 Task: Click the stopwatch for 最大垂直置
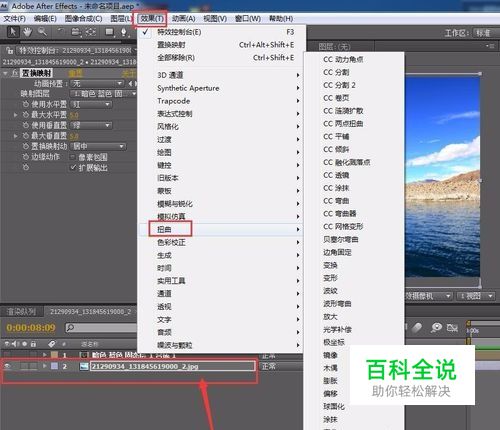[x=26, y=136]
